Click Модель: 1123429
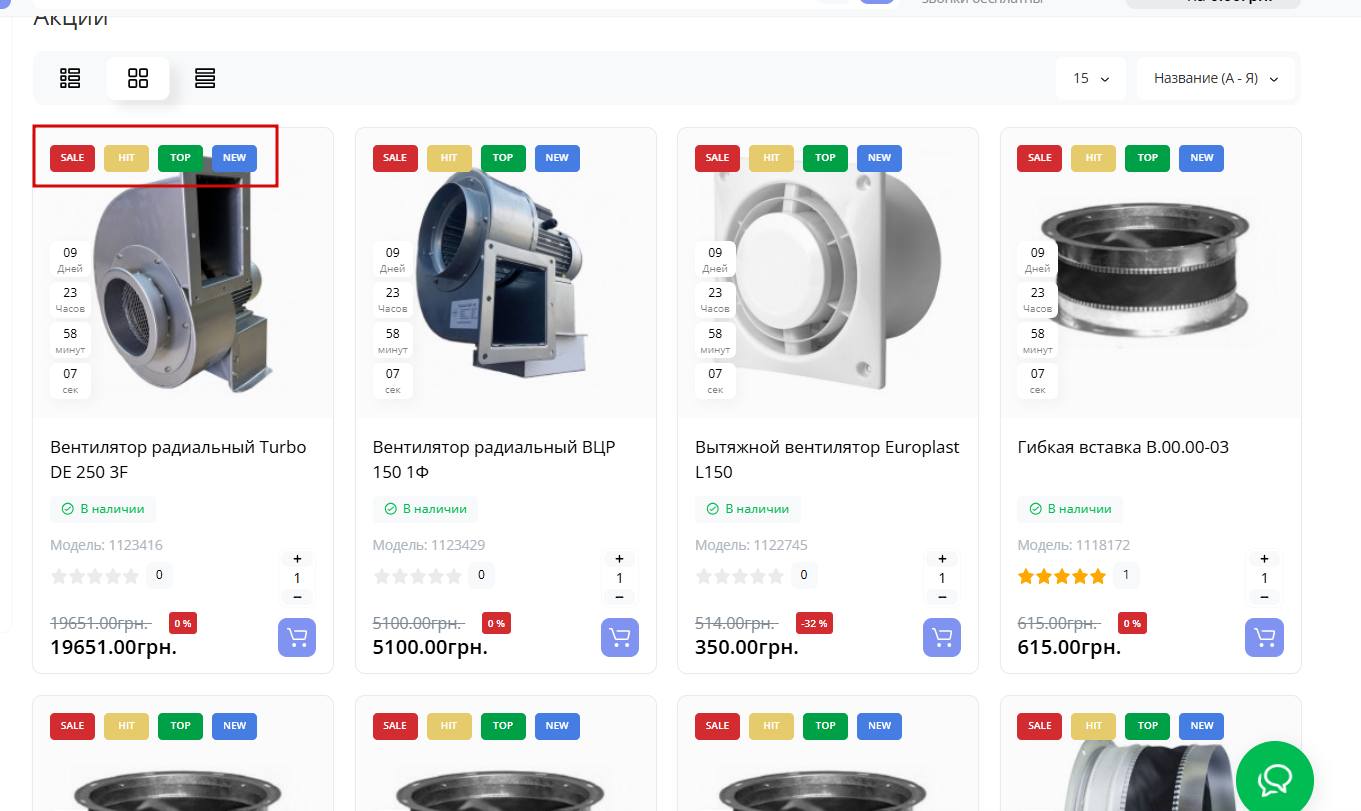Screen dimensions: 1361x811 [429, 545]
